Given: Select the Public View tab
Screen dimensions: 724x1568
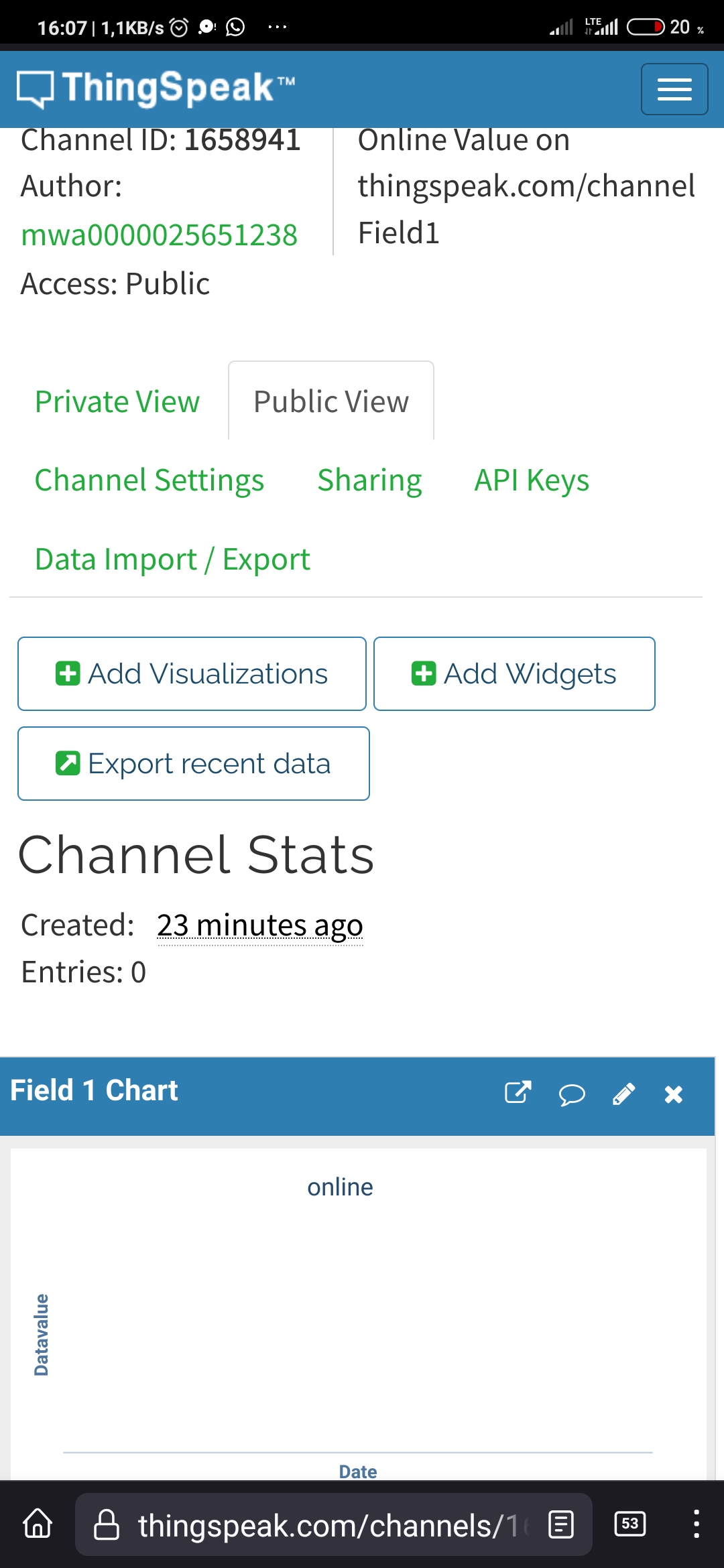Looking at the screenshot, I should (x=331, y=402).
